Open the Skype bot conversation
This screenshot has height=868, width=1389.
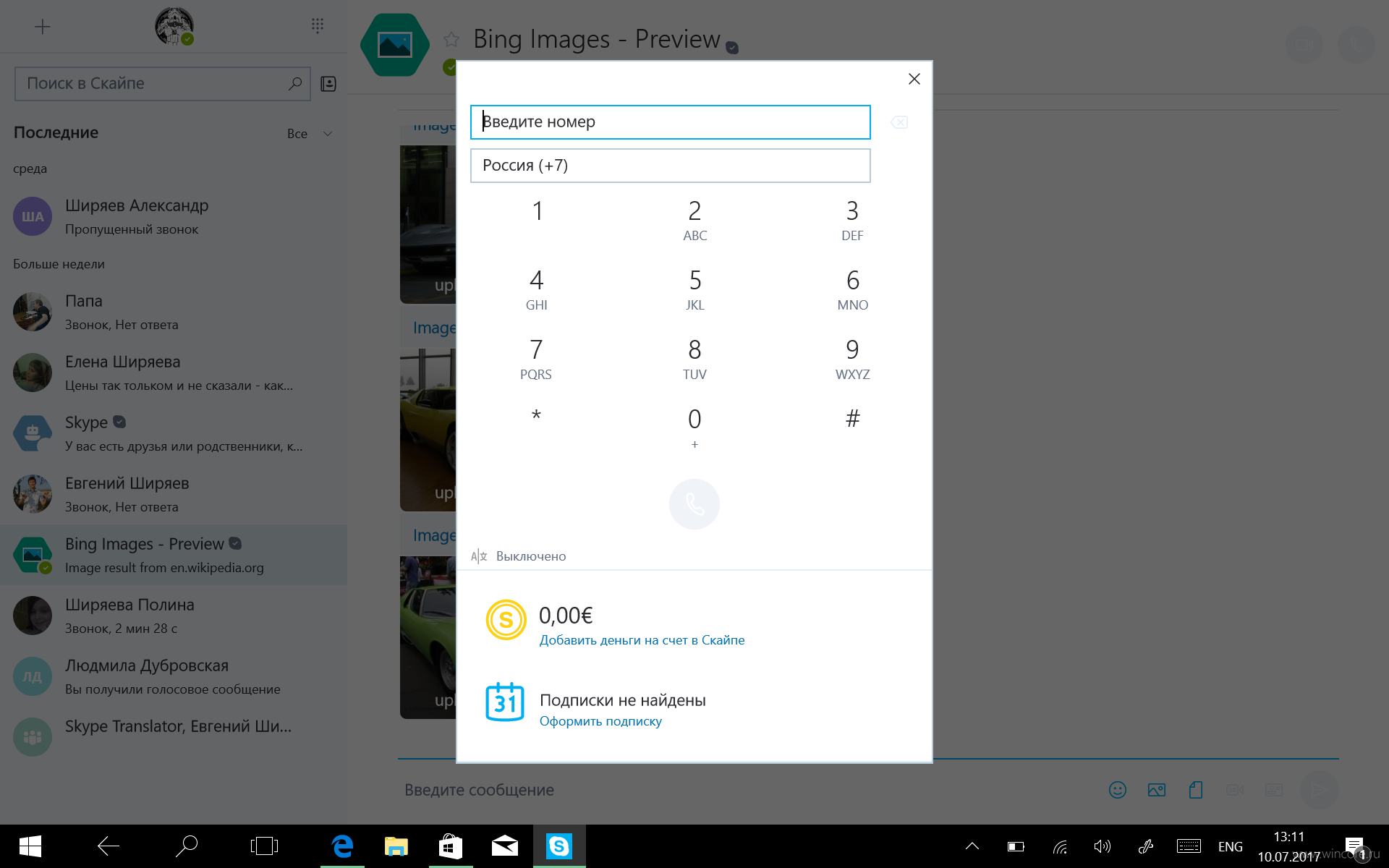pyautogui.click(x=174, y=433)
